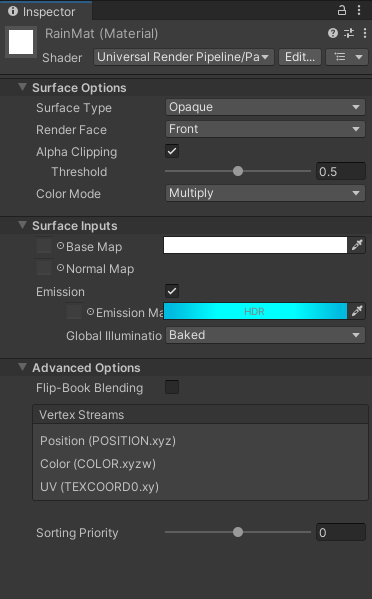Click the Vertex Streams list header
This screenshot has width=372, height=599.
tap(201, 414)
